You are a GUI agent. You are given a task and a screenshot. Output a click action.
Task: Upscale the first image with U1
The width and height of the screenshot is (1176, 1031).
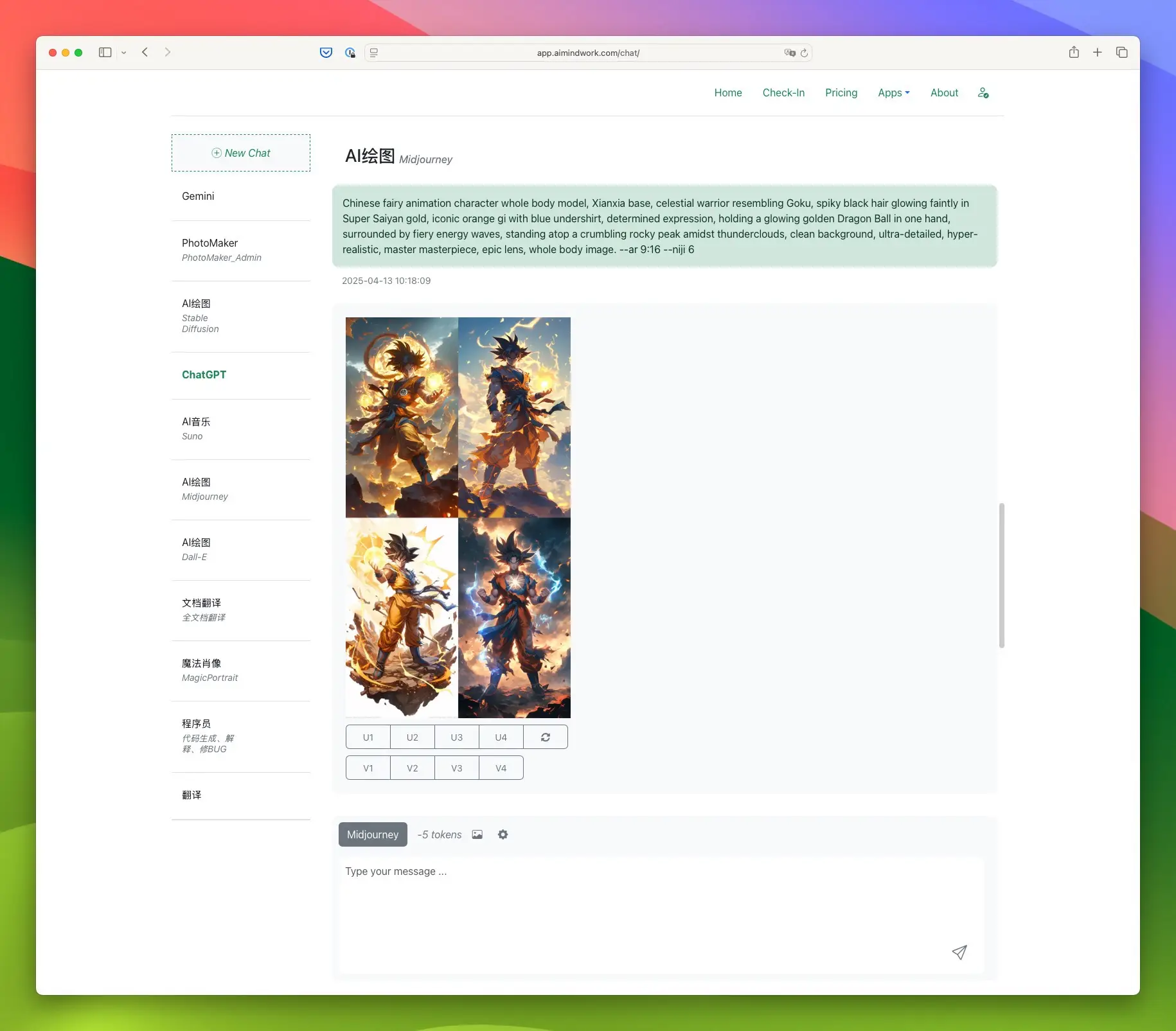point(368,737)
